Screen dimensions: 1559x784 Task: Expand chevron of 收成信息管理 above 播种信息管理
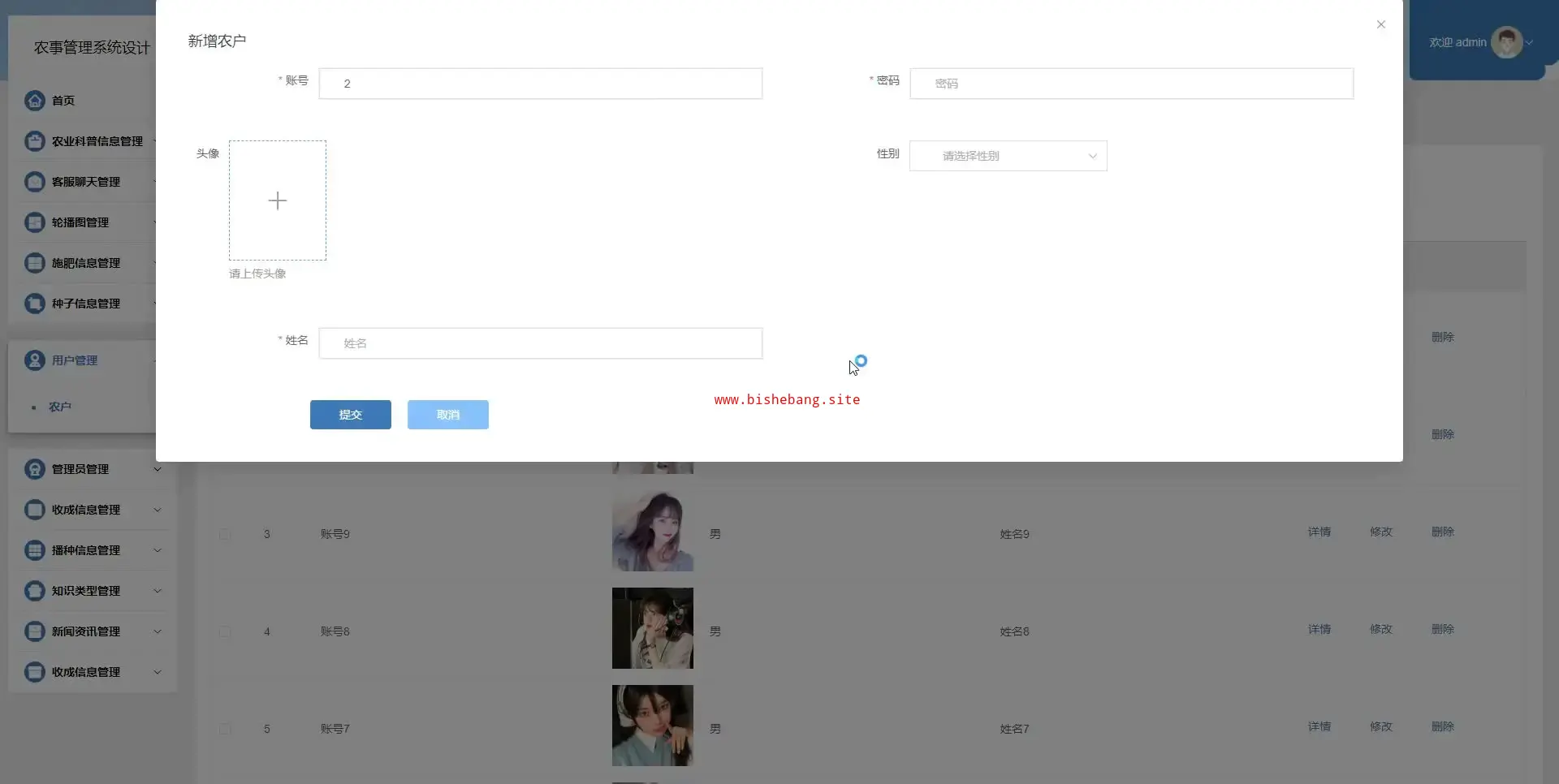coord(158,510)
